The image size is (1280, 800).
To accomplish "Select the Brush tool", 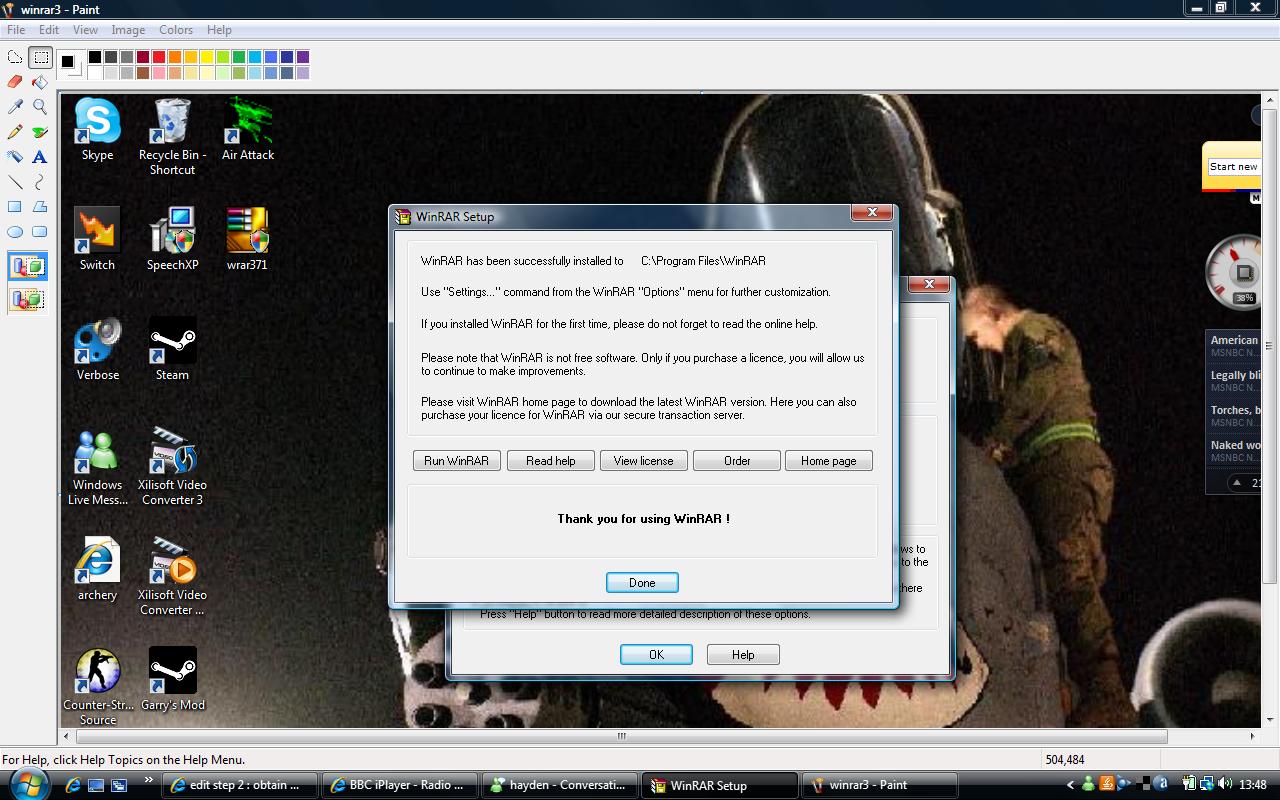I will tap(40, 132).
